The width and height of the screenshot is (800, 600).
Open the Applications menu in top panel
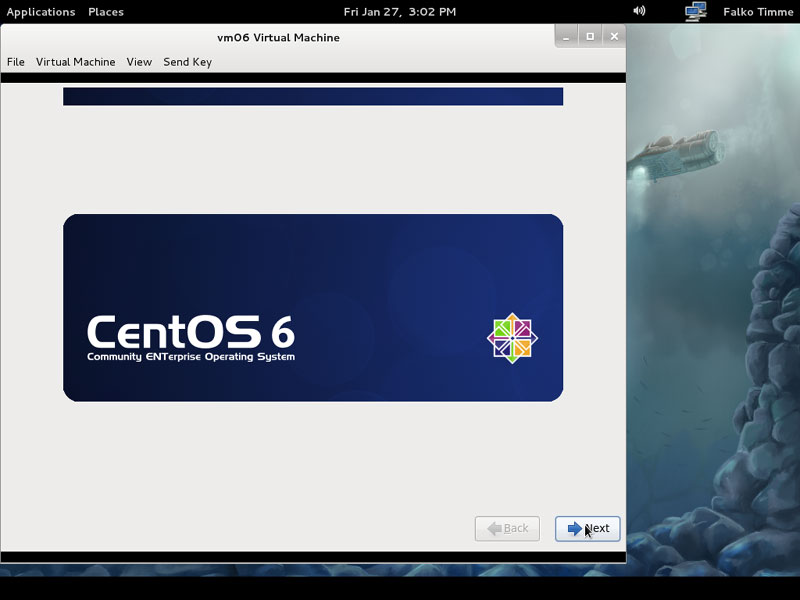[x=41, y=12]
